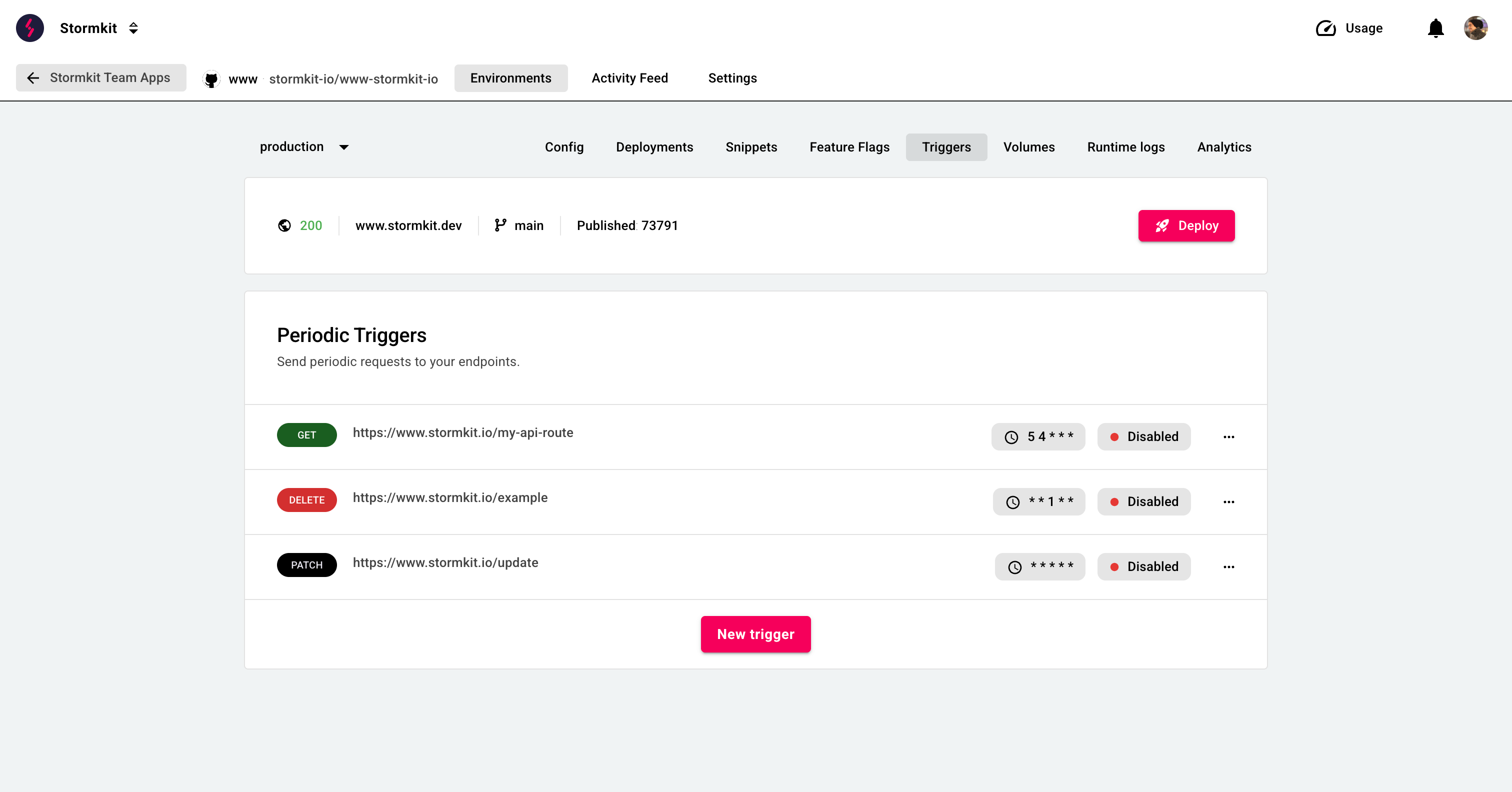This screenshot has width=1512, height=792.
Task: Open the user avatar menu
Action: [x=1475, y=28]
